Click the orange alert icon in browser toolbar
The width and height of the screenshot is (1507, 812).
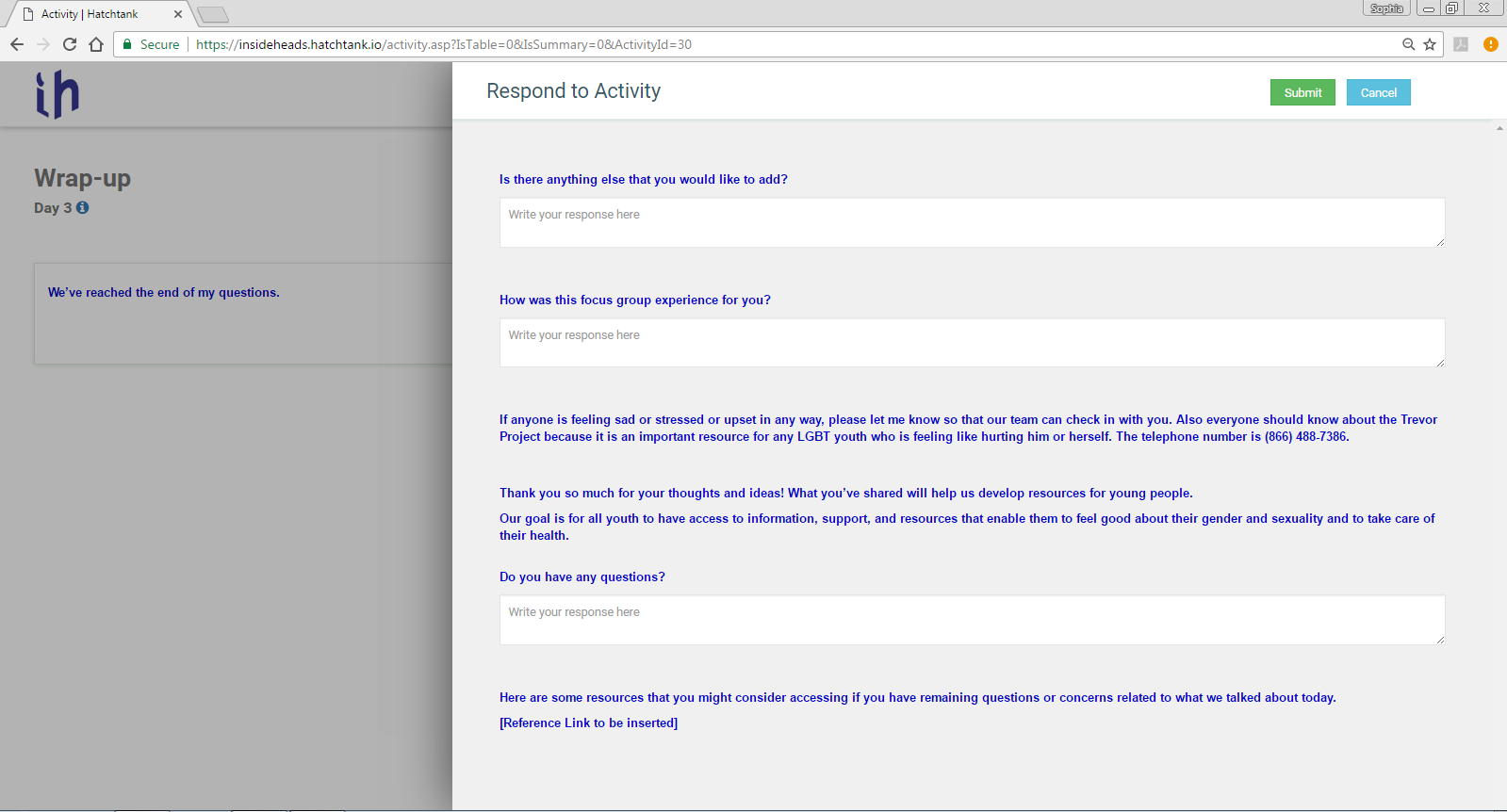(x=1490, y=44)
